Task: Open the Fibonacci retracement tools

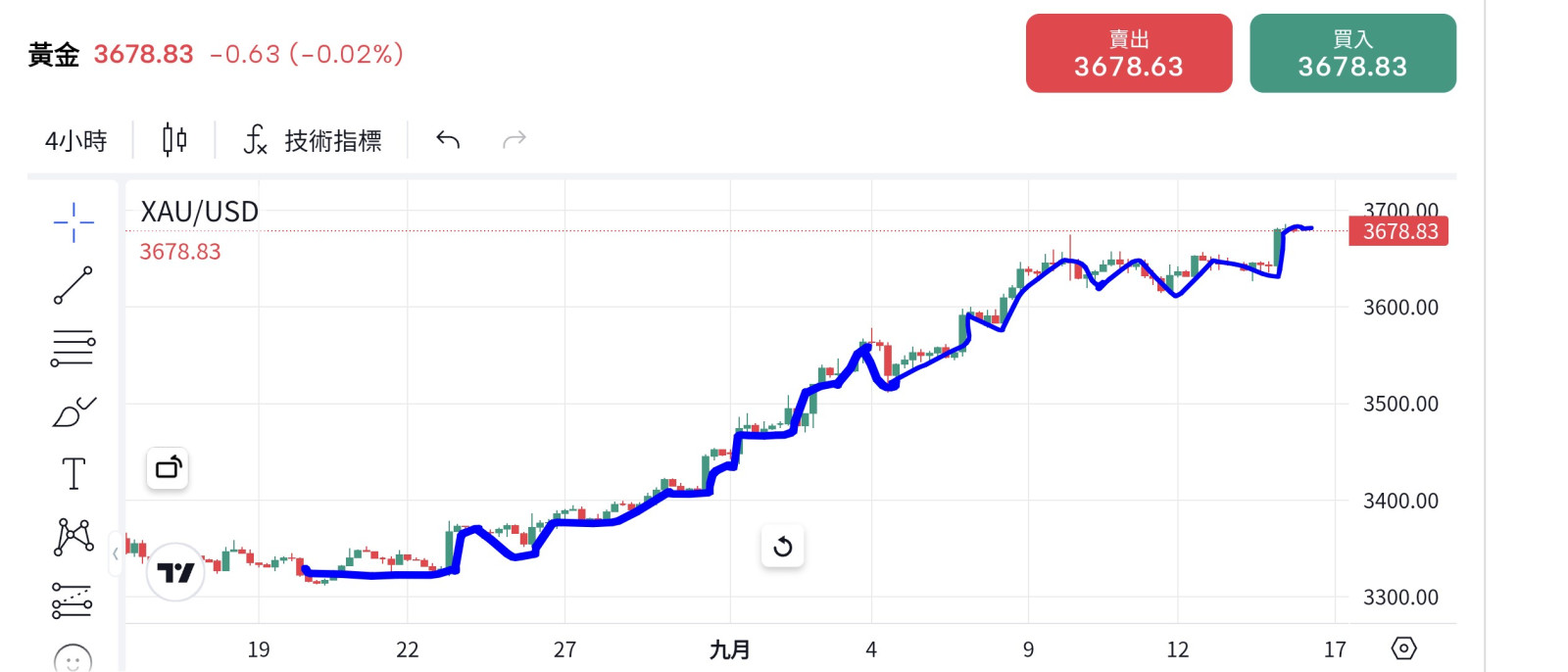Action: click(73, 348)
